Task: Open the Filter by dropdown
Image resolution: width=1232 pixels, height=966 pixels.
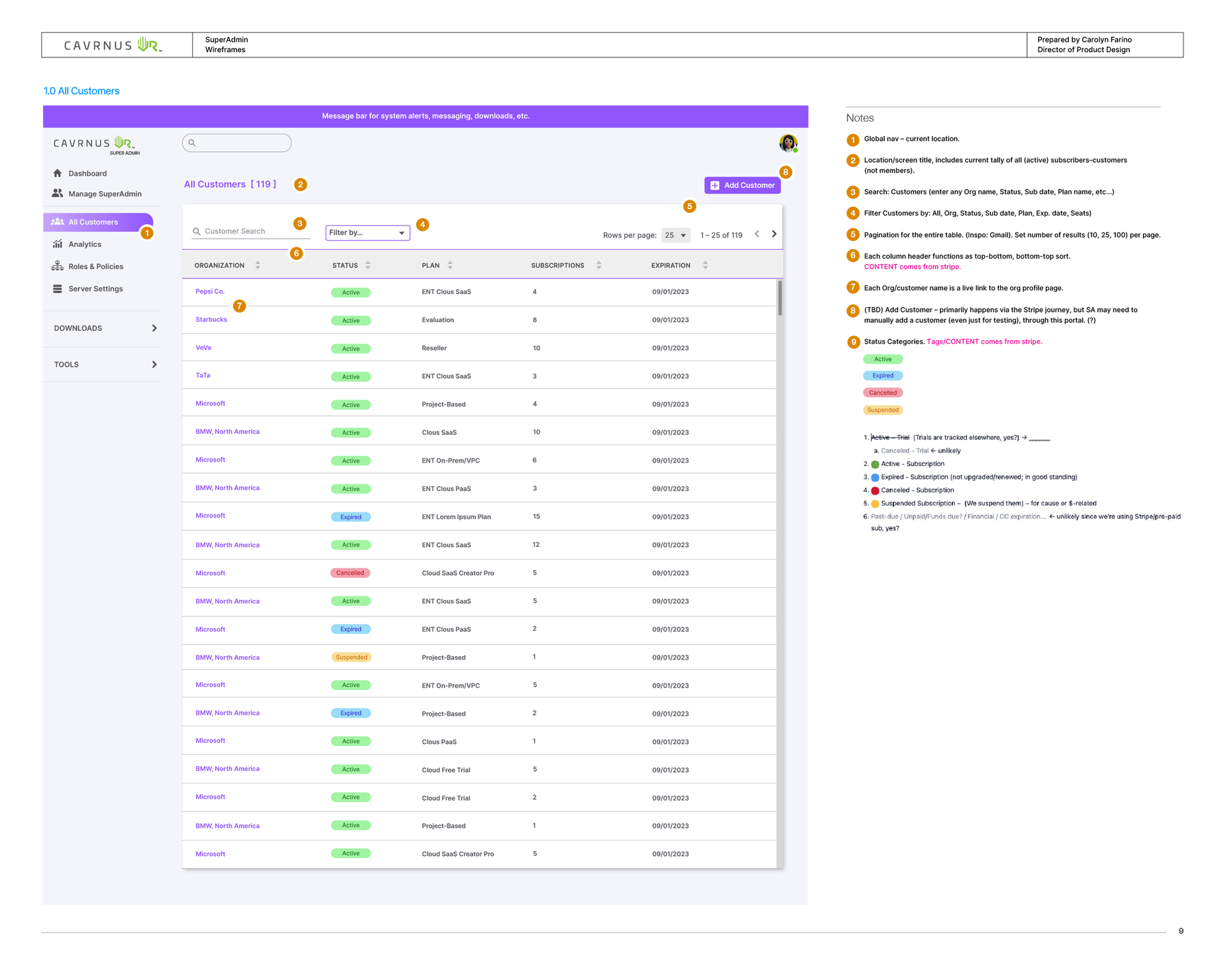Action: (x=368, y=233)
